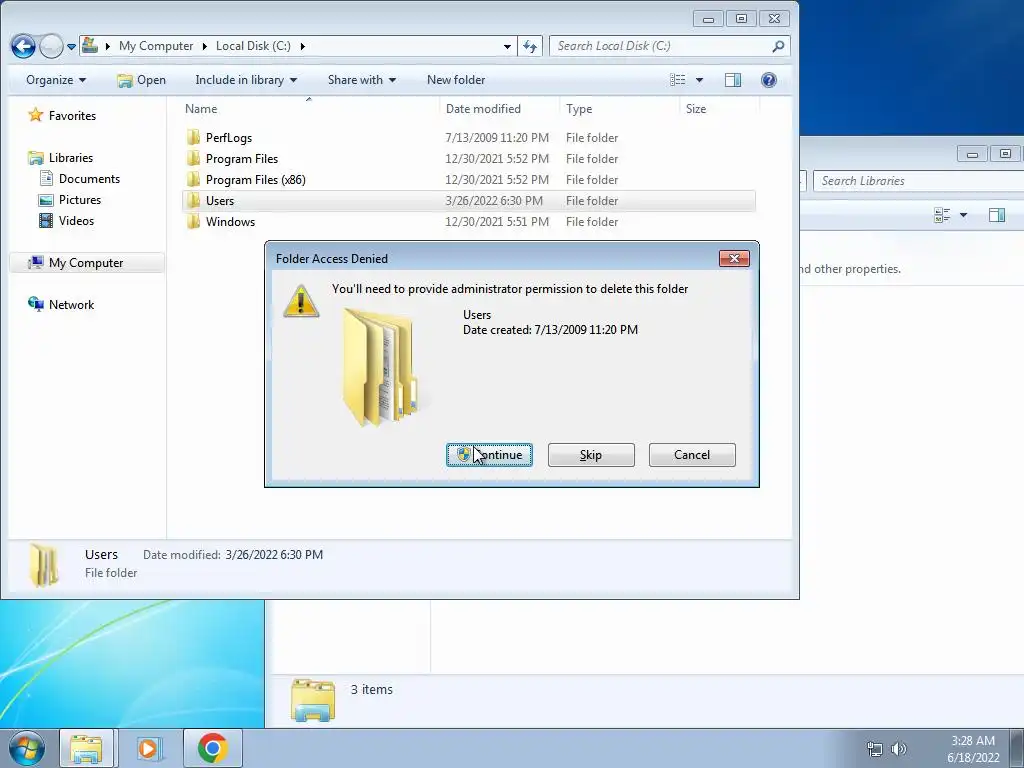
Task: Click the volume speaker tray icon
Action: 899,749
